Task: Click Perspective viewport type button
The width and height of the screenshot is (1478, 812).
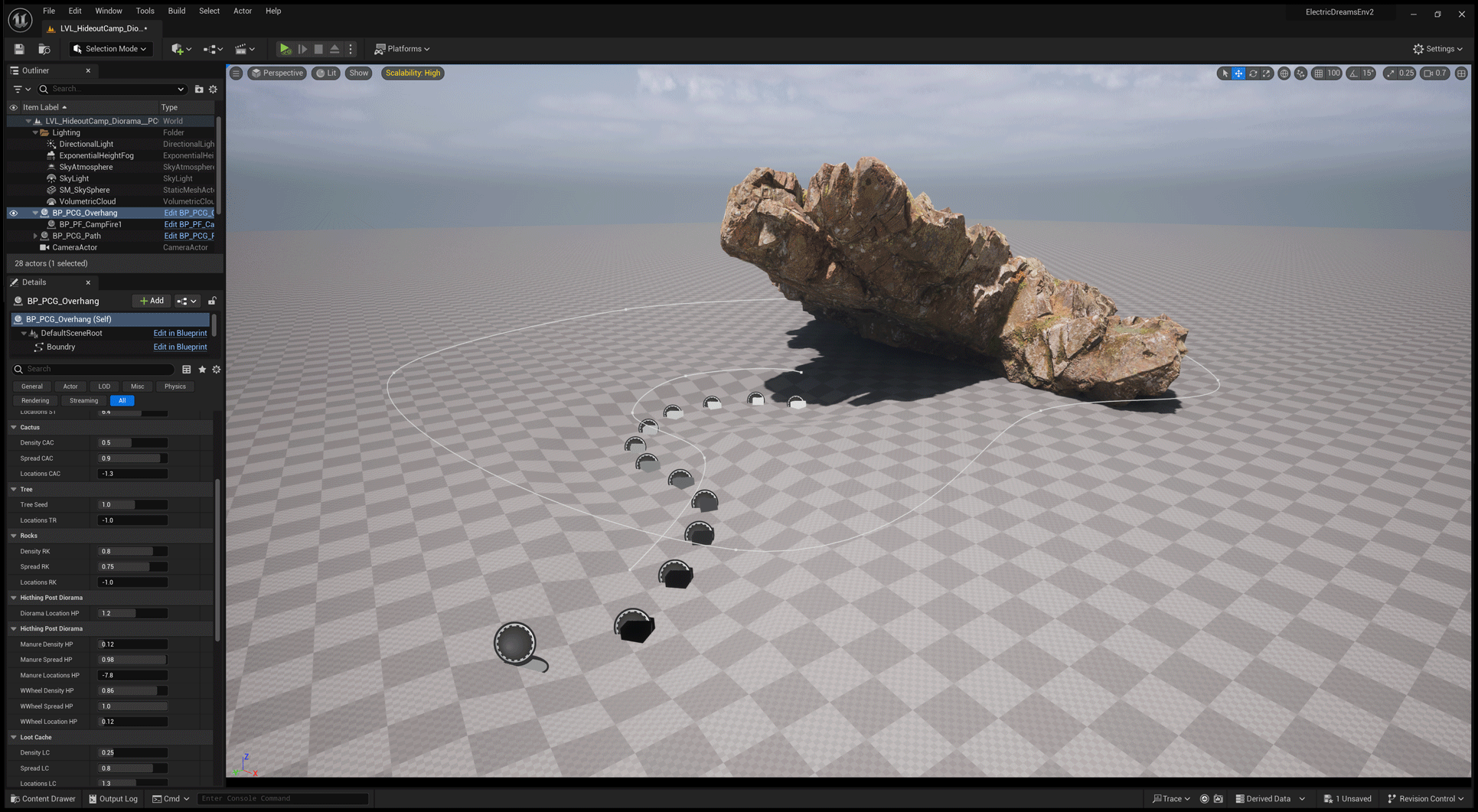Action: [x=278, y=73]
